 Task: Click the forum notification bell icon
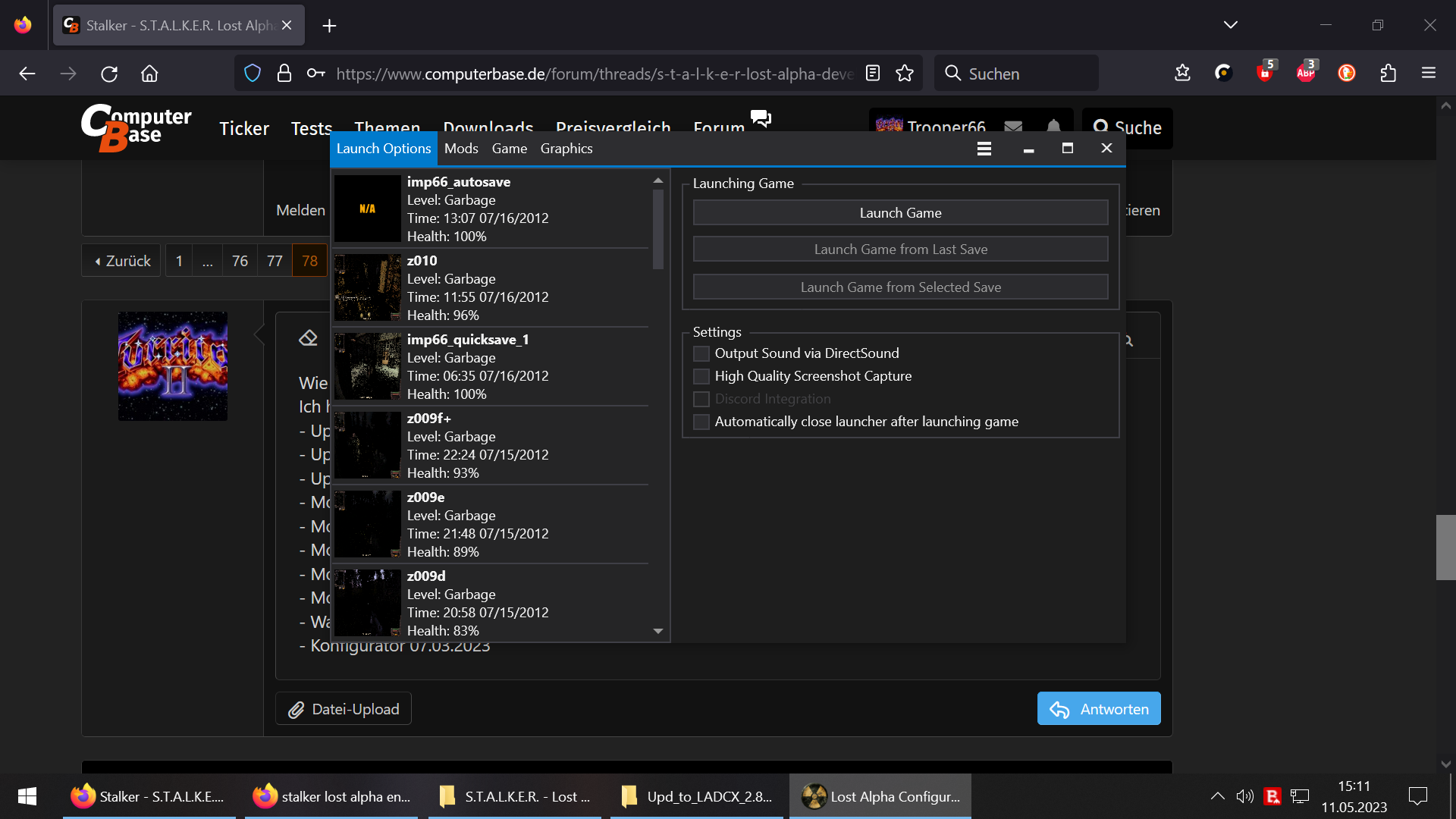pos(1053,127)
